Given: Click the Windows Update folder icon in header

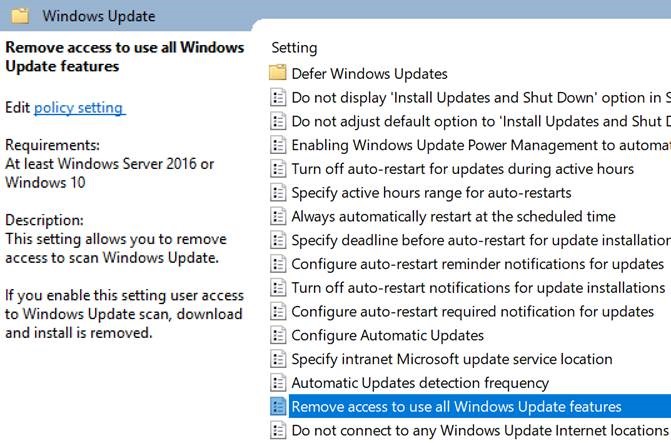Looking at the screenshot, I should [x=20, y=16].
